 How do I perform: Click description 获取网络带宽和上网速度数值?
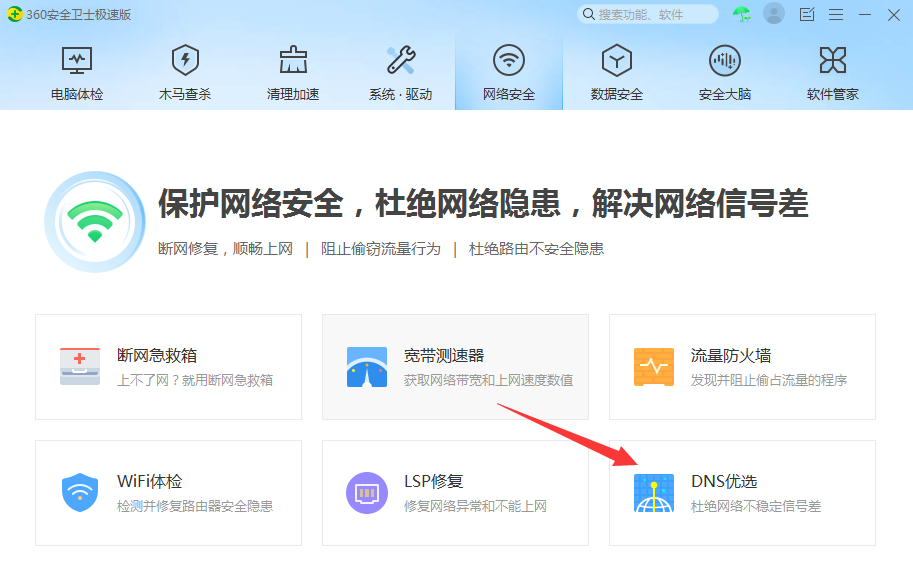[489, 380]
